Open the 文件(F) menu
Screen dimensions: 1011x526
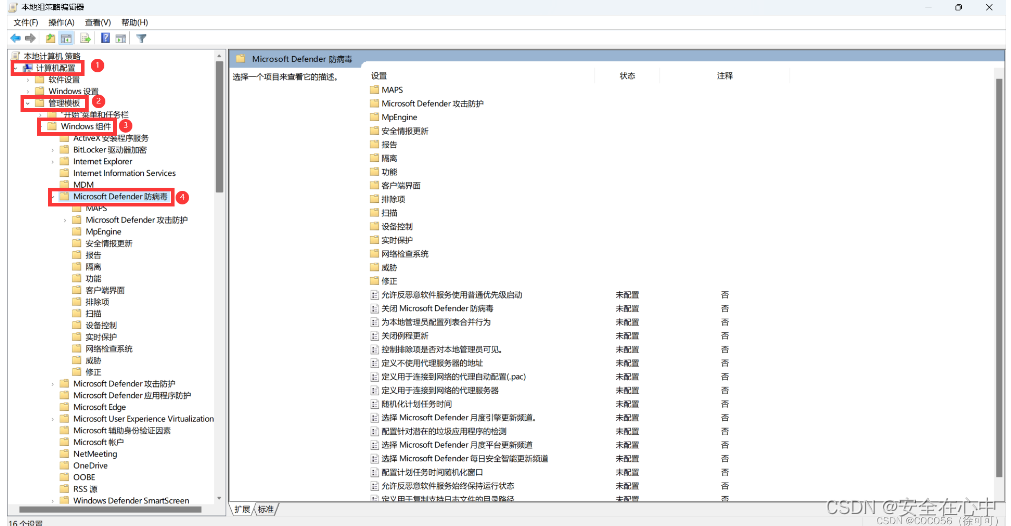click(x=26, y=23)
